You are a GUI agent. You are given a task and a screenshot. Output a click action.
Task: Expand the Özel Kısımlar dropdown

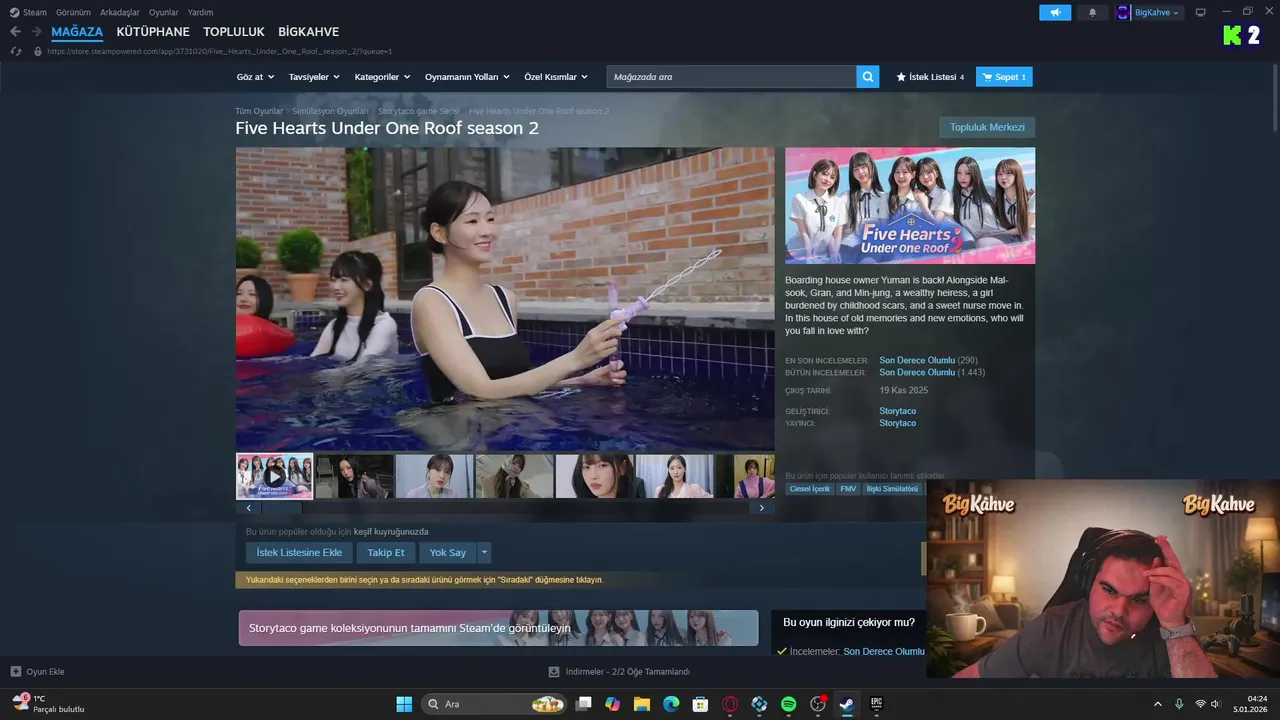coord(556,77)
